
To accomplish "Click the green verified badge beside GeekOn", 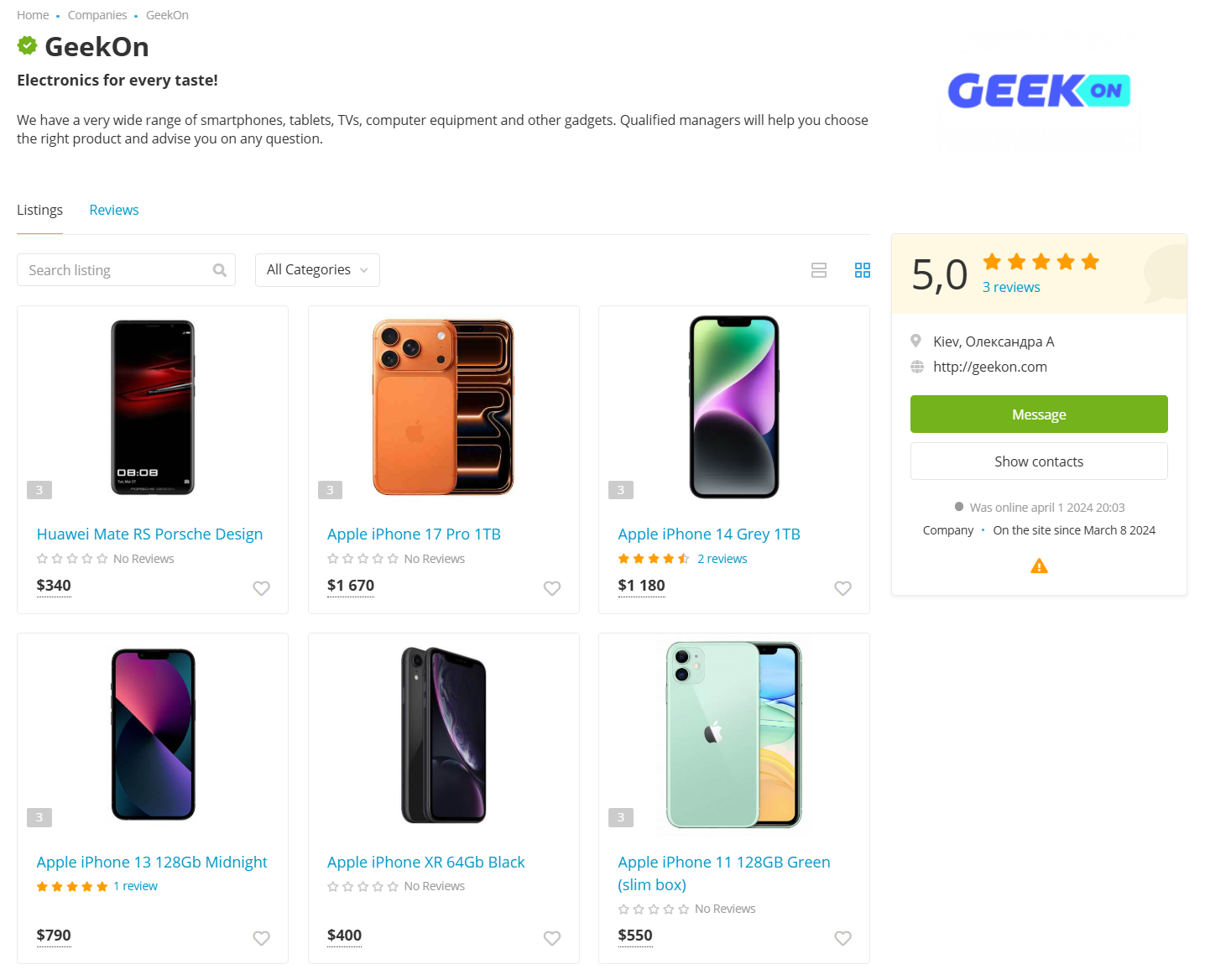I will tap(28, 46).
